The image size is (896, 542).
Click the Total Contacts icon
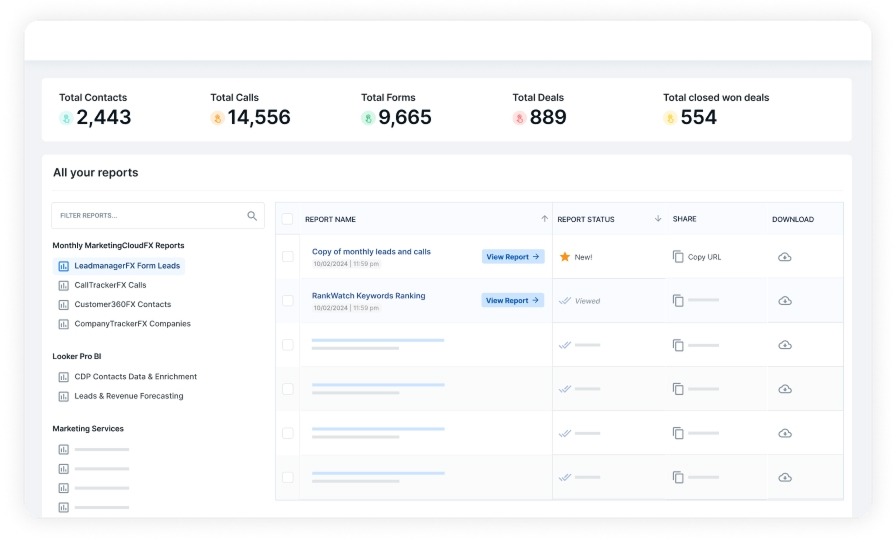tap(66, 118)
